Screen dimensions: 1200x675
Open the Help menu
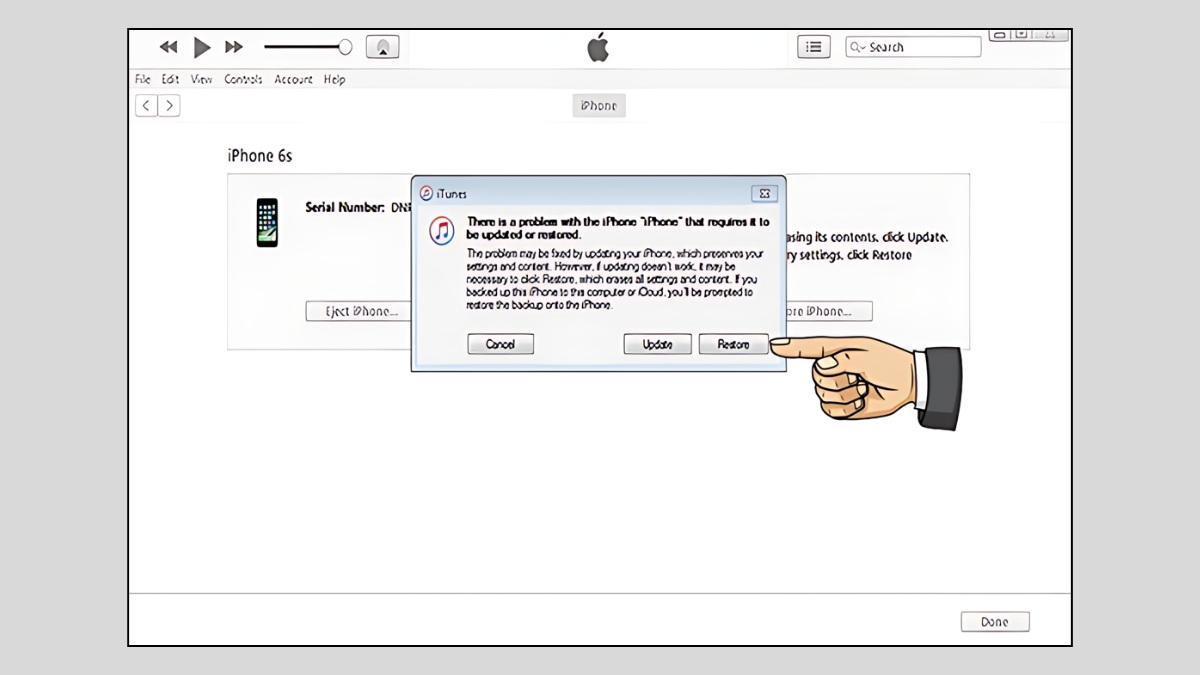click(334, 80)
